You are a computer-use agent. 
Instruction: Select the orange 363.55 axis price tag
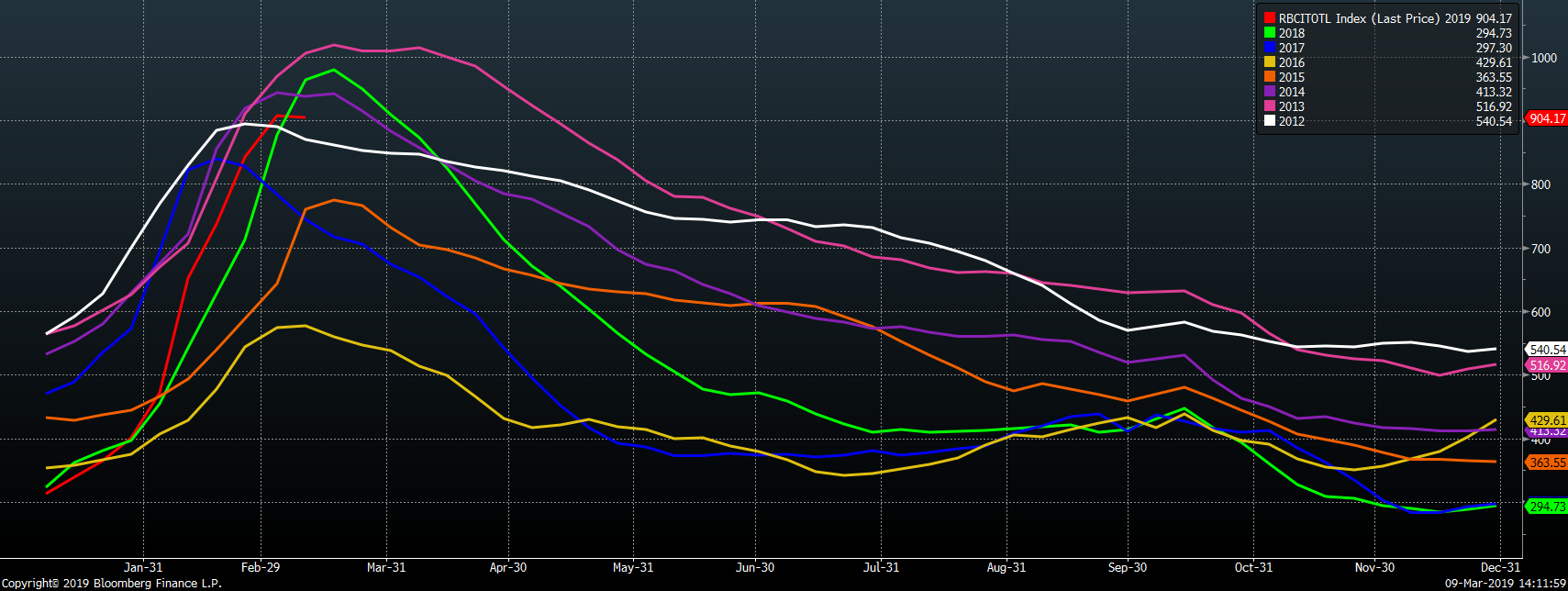click(1547, 463)
